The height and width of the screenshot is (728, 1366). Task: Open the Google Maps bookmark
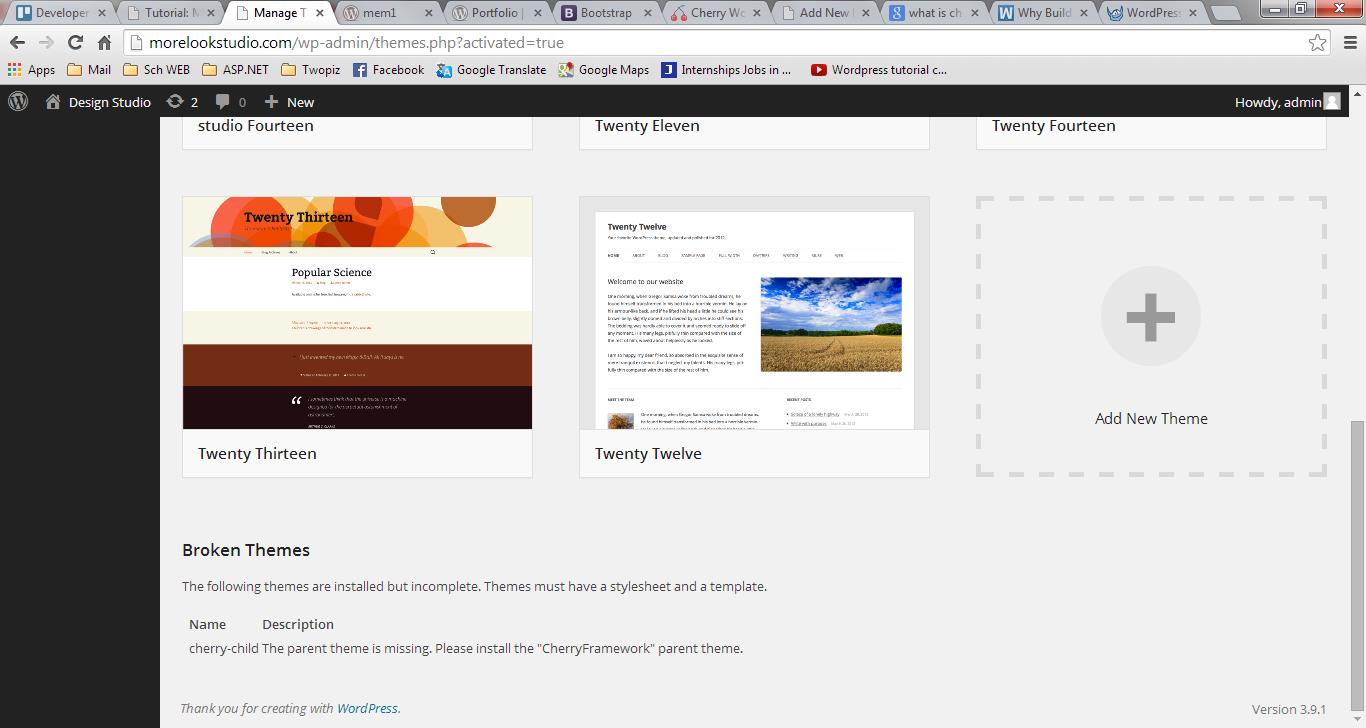(604, 70)
